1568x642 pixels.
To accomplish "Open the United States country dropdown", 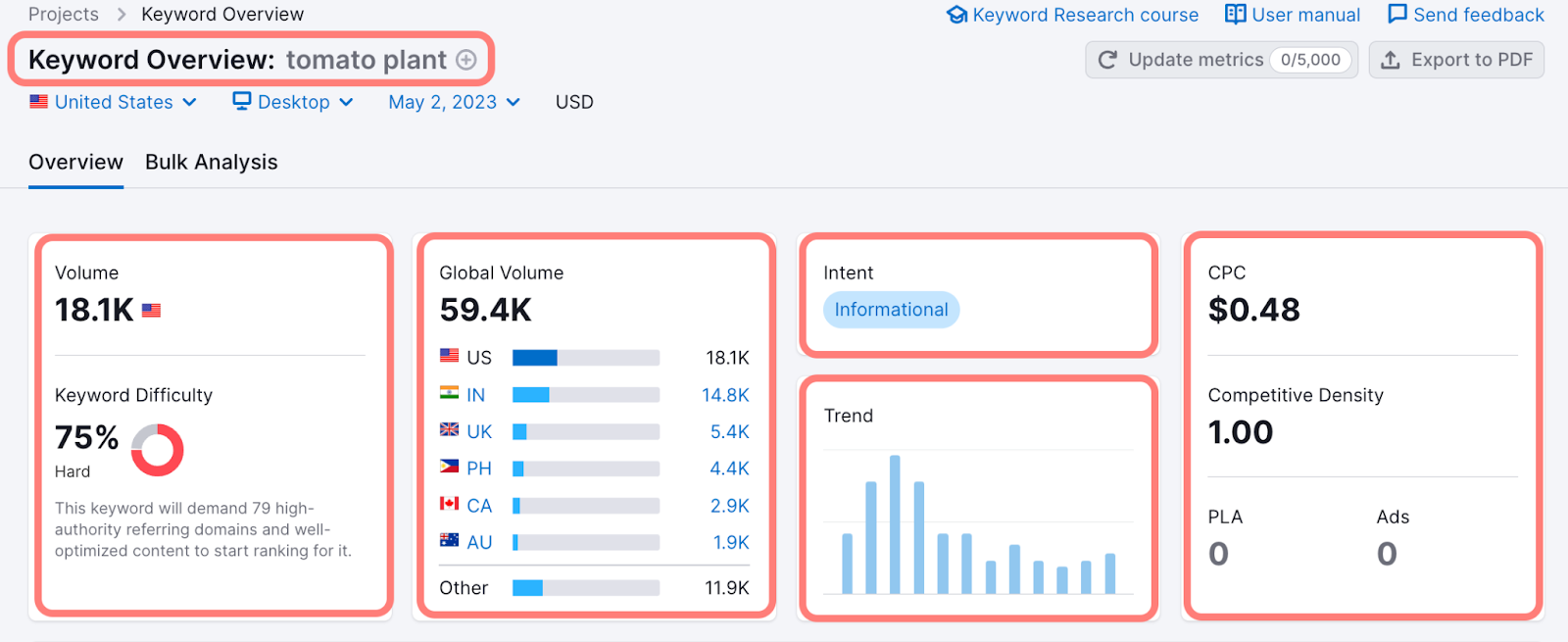I will tap(114, 102).
